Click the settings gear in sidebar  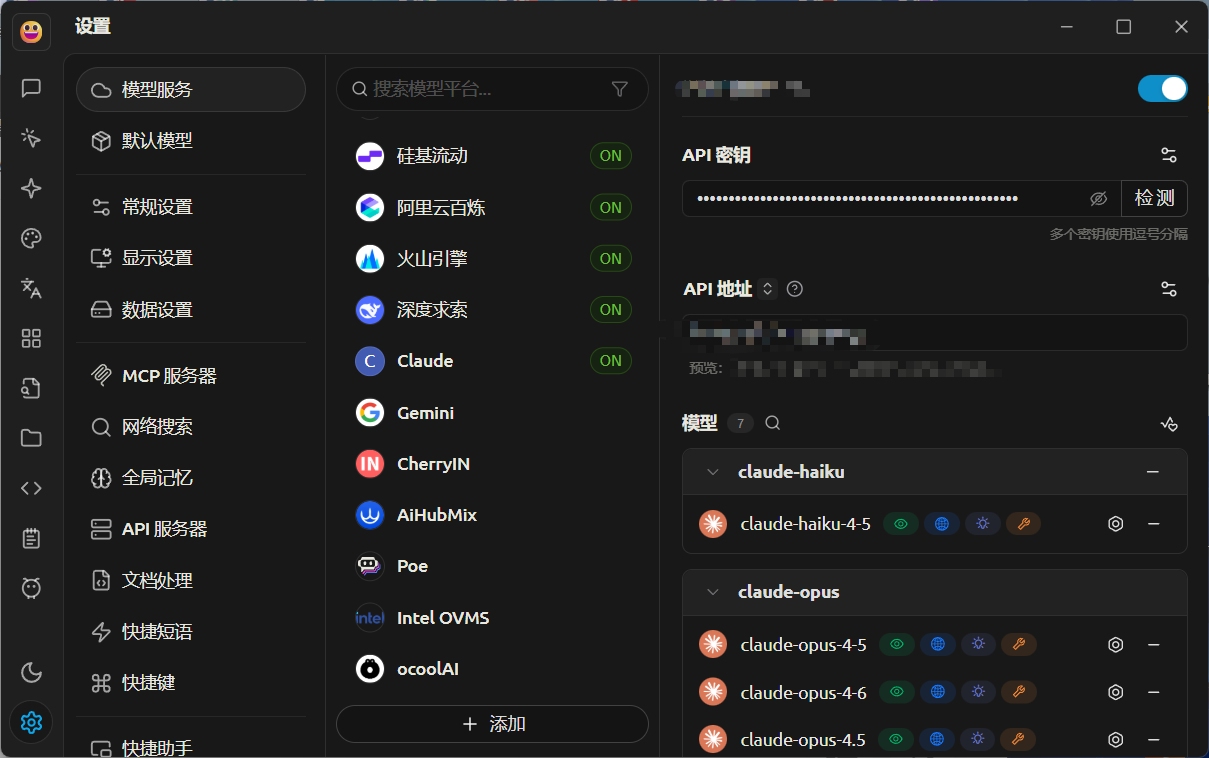(x=31, y=722)
